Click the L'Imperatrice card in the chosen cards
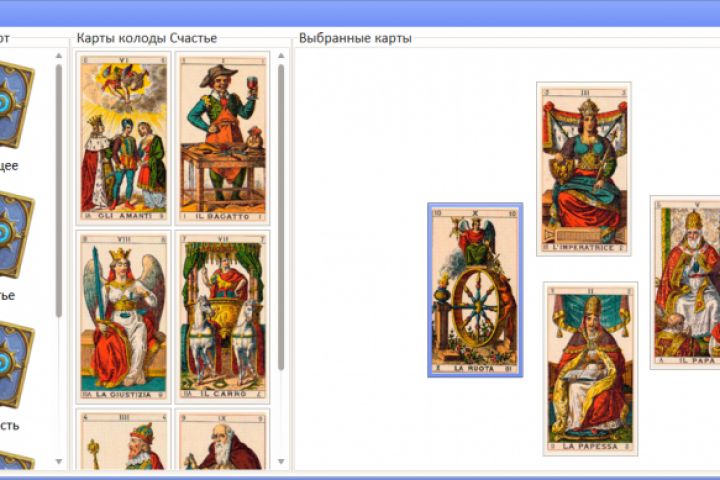This screenshot has width=720, height=480. [x=584, y=169]
